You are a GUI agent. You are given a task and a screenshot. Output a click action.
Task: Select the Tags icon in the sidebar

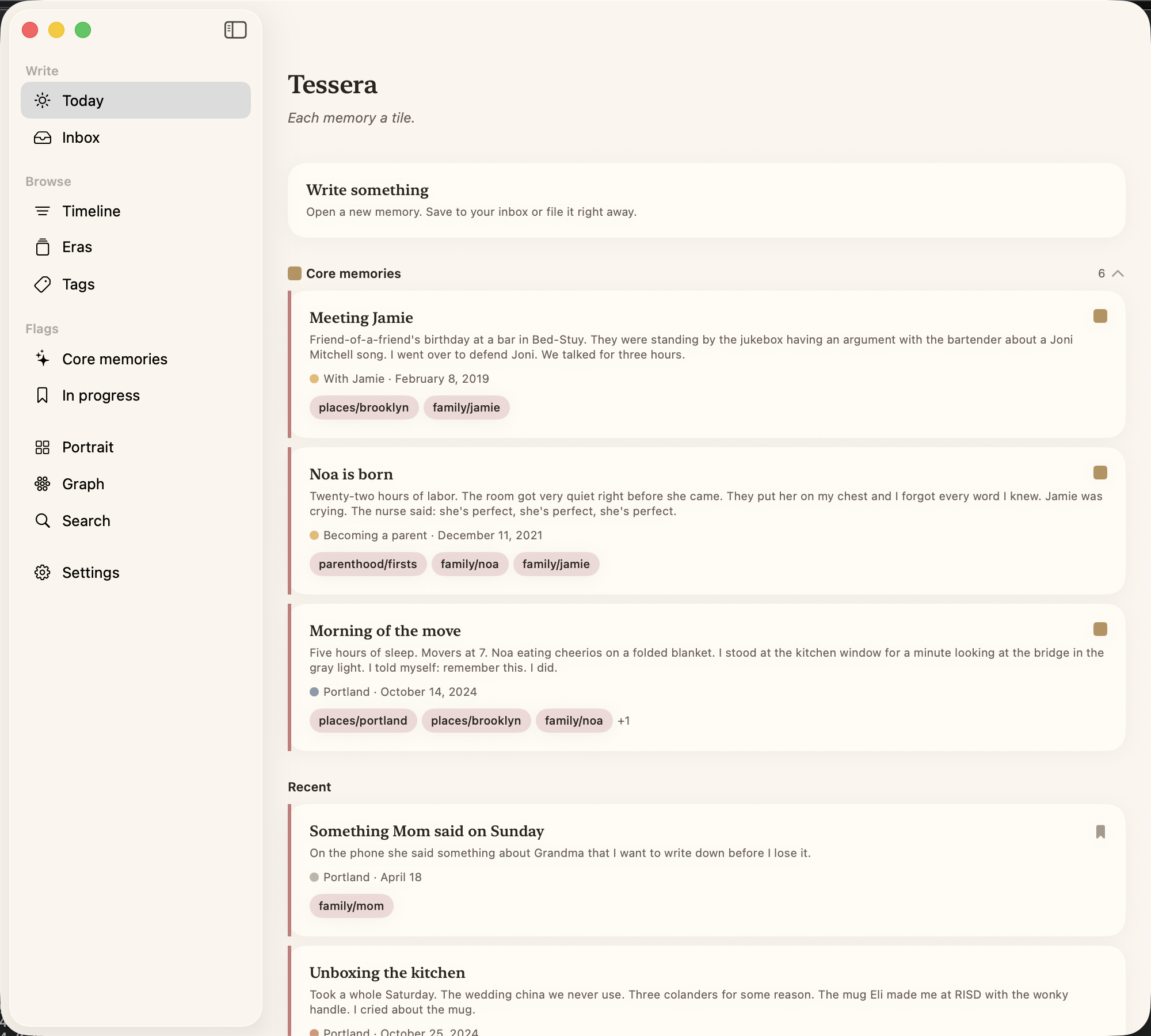[43, 284]
